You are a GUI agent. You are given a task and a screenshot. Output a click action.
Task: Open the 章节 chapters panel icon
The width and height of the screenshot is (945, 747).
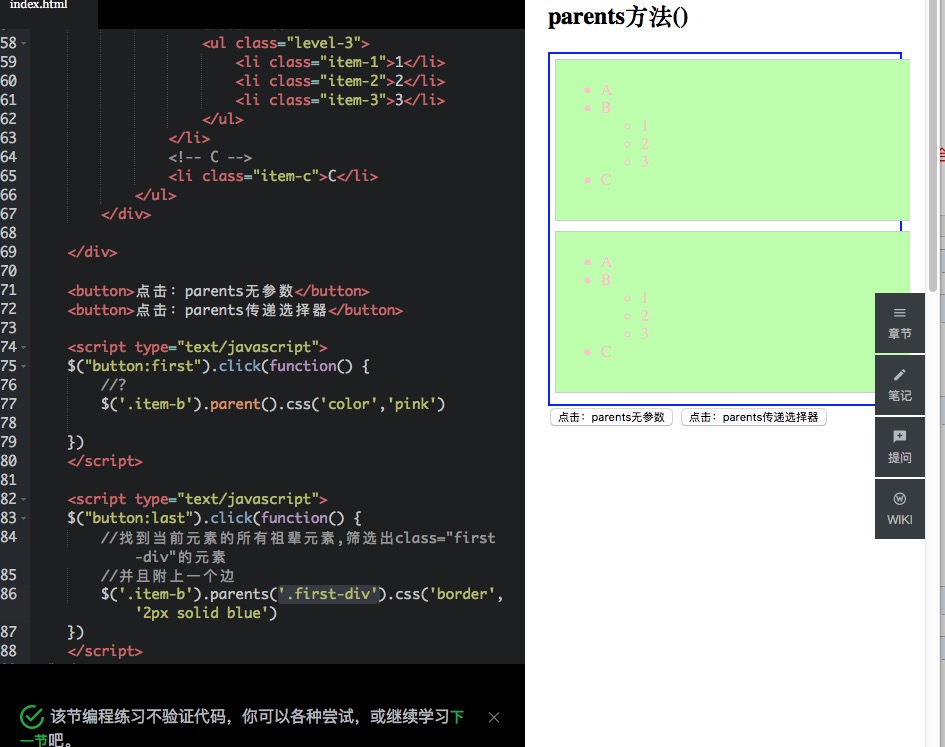(x=899, y=323)
